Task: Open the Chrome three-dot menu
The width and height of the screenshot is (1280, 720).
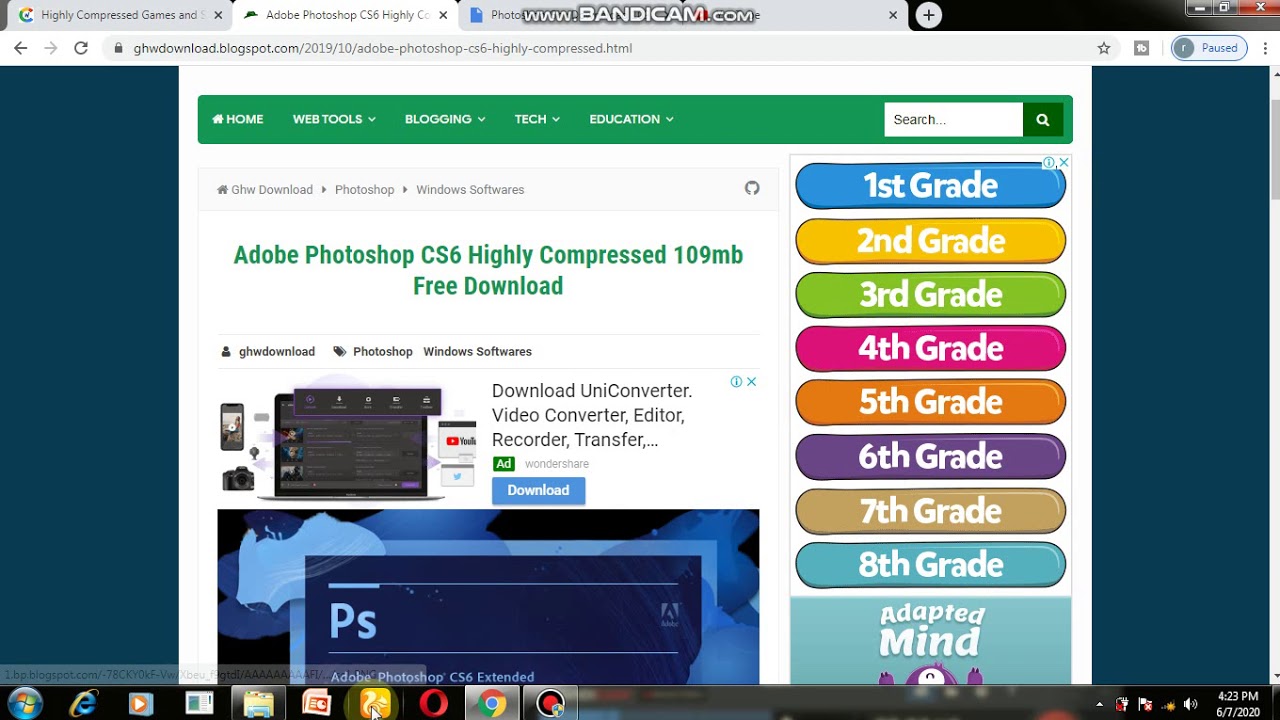Action: click(1264, 48)
